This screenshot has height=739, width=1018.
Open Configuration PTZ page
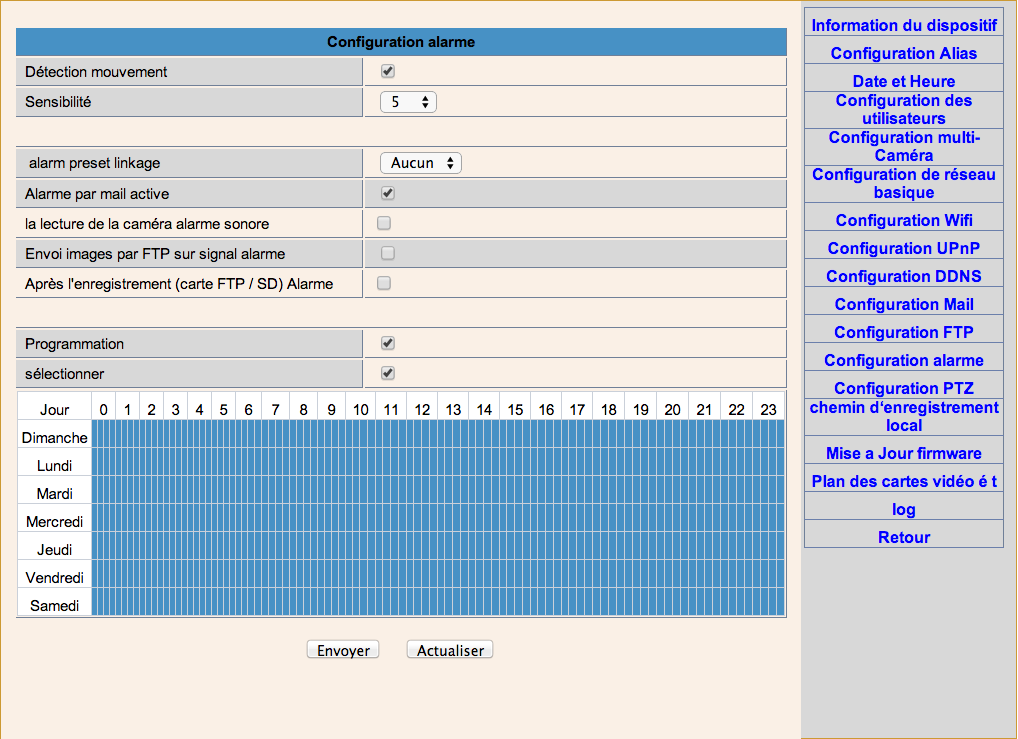[x=903, y=388]
